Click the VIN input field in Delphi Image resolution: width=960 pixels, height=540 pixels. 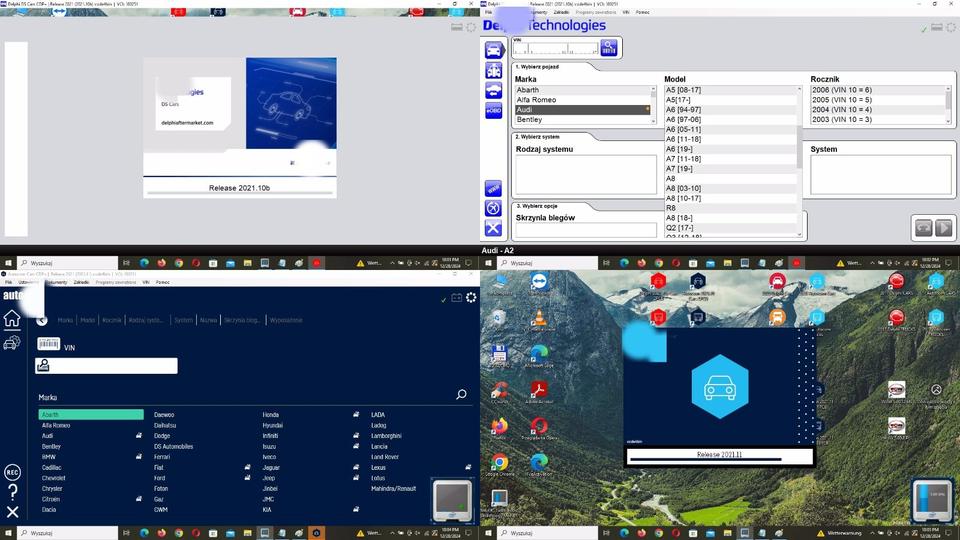click(x=556, y=48)
